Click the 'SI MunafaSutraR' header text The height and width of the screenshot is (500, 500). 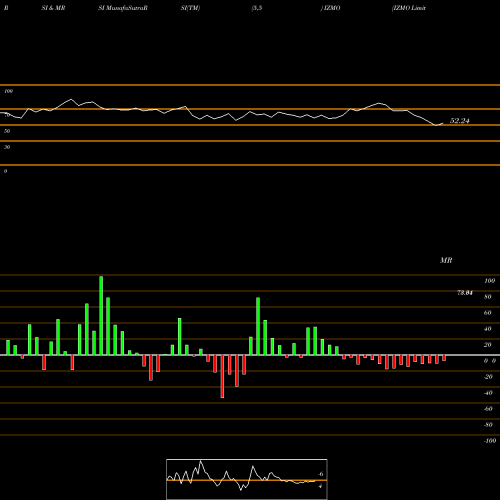(123, 8)
